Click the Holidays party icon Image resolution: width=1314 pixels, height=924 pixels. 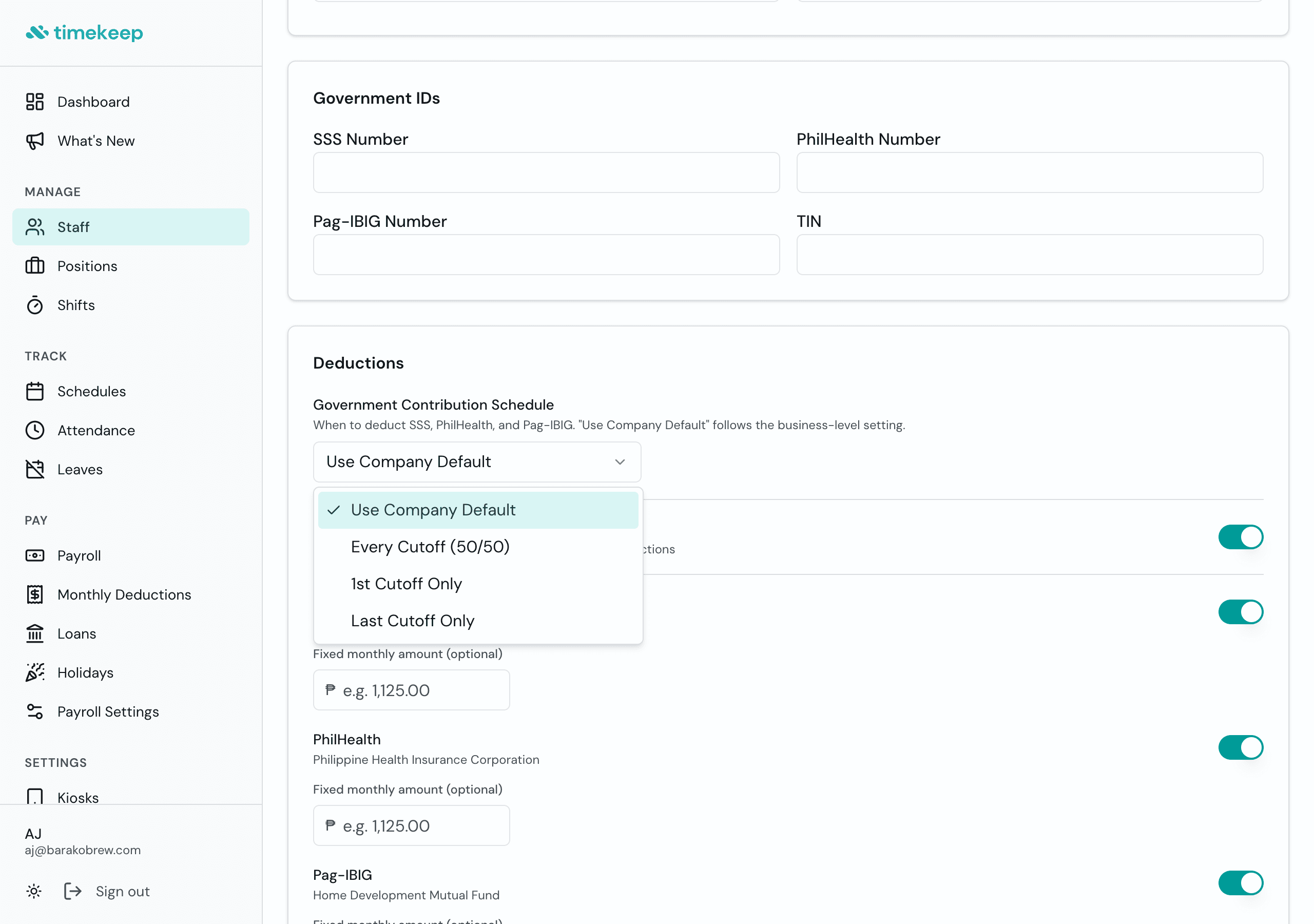coord(34,672)
